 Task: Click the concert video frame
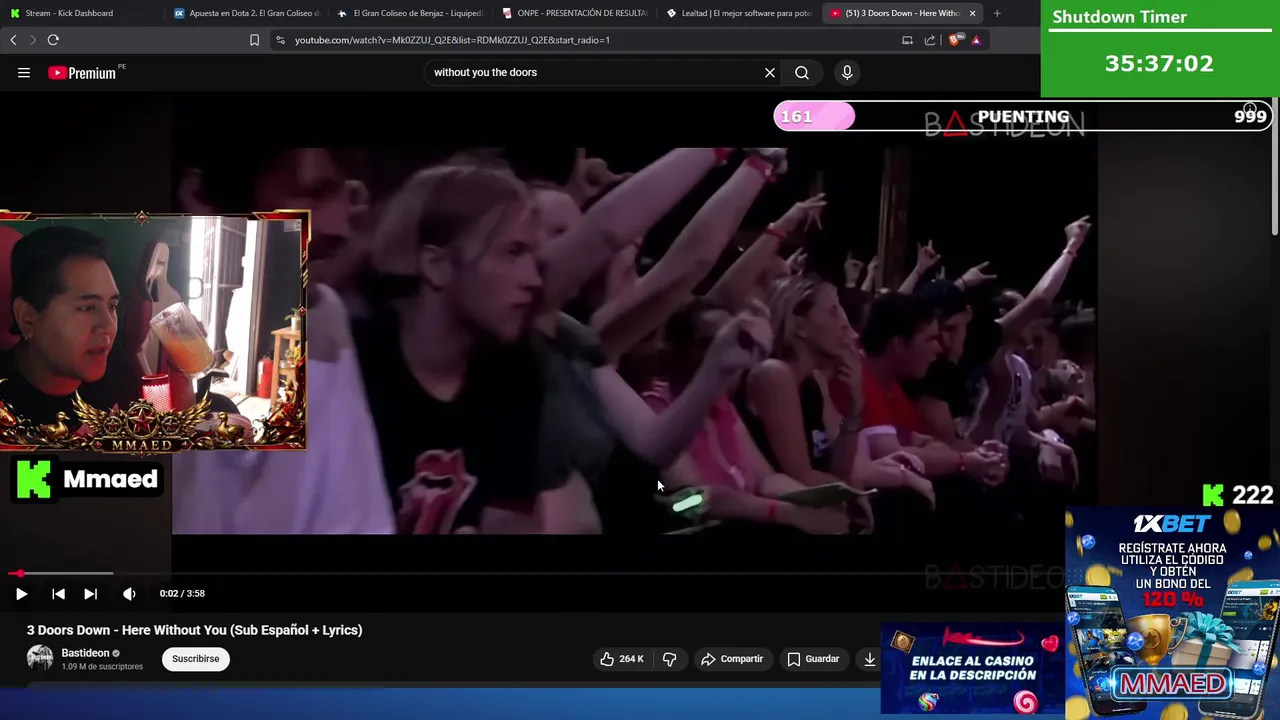pyautogui.click(x=634, y=341)
